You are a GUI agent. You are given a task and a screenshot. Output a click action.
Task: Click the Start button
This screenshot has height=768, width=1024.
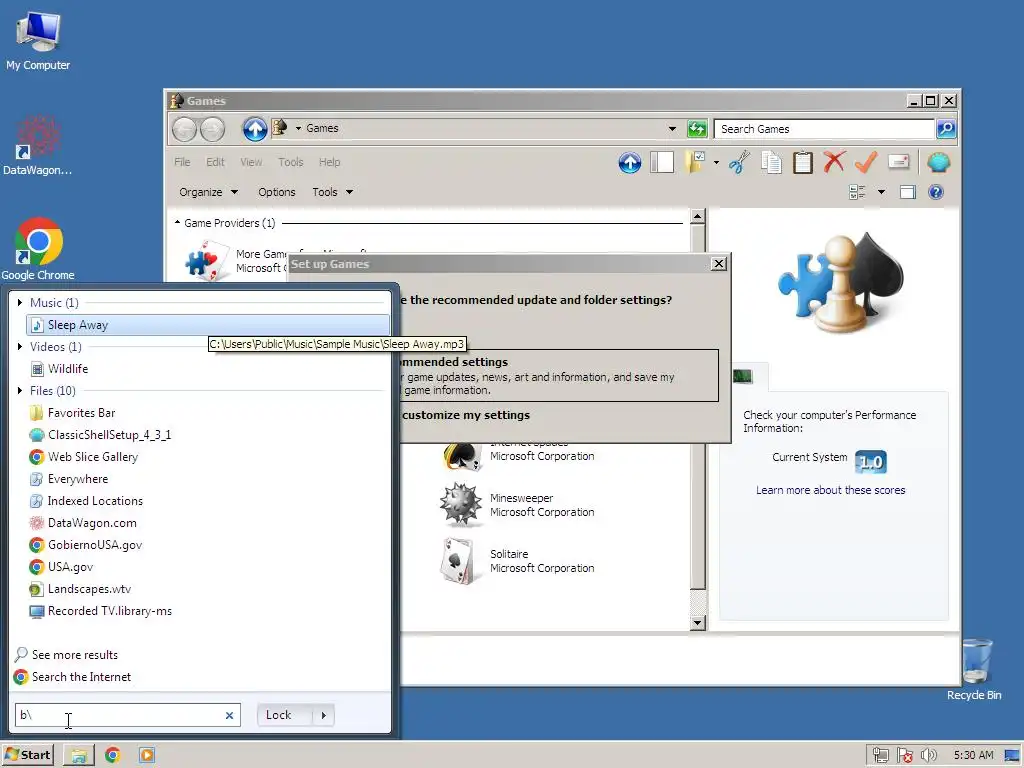point(27,755)
